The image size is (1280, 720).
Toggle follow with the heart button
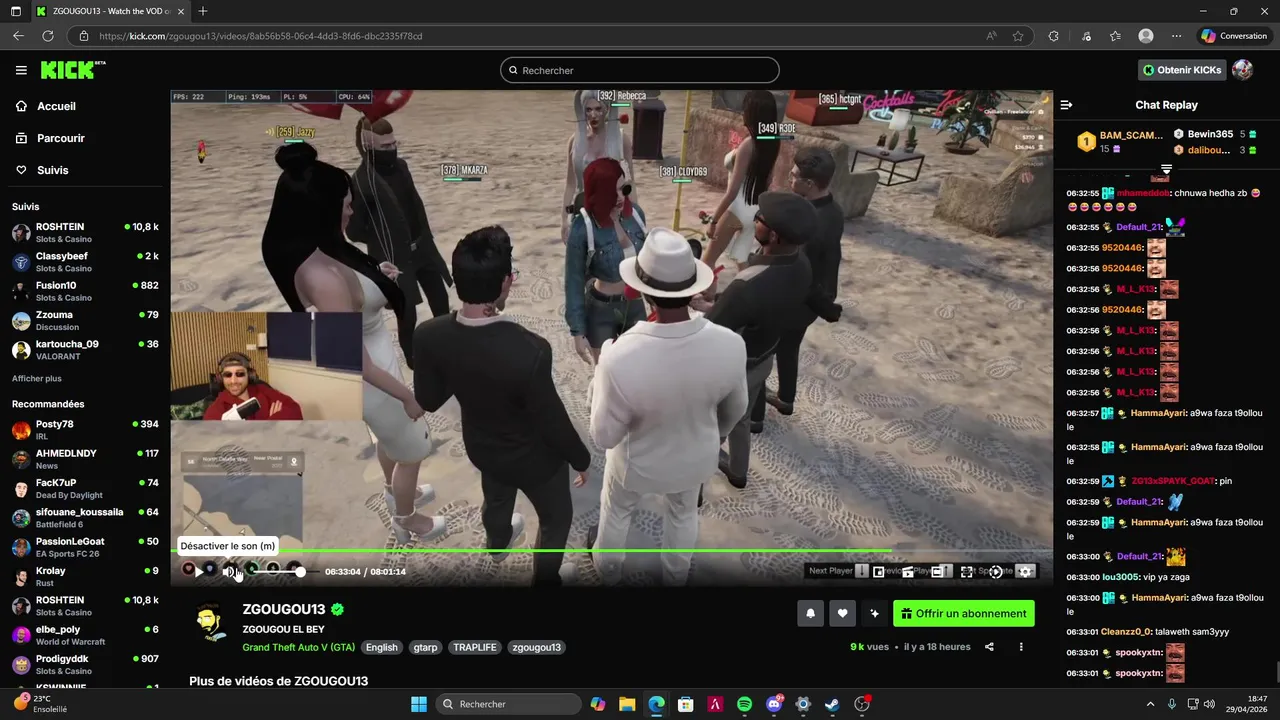tap(842, 613)
